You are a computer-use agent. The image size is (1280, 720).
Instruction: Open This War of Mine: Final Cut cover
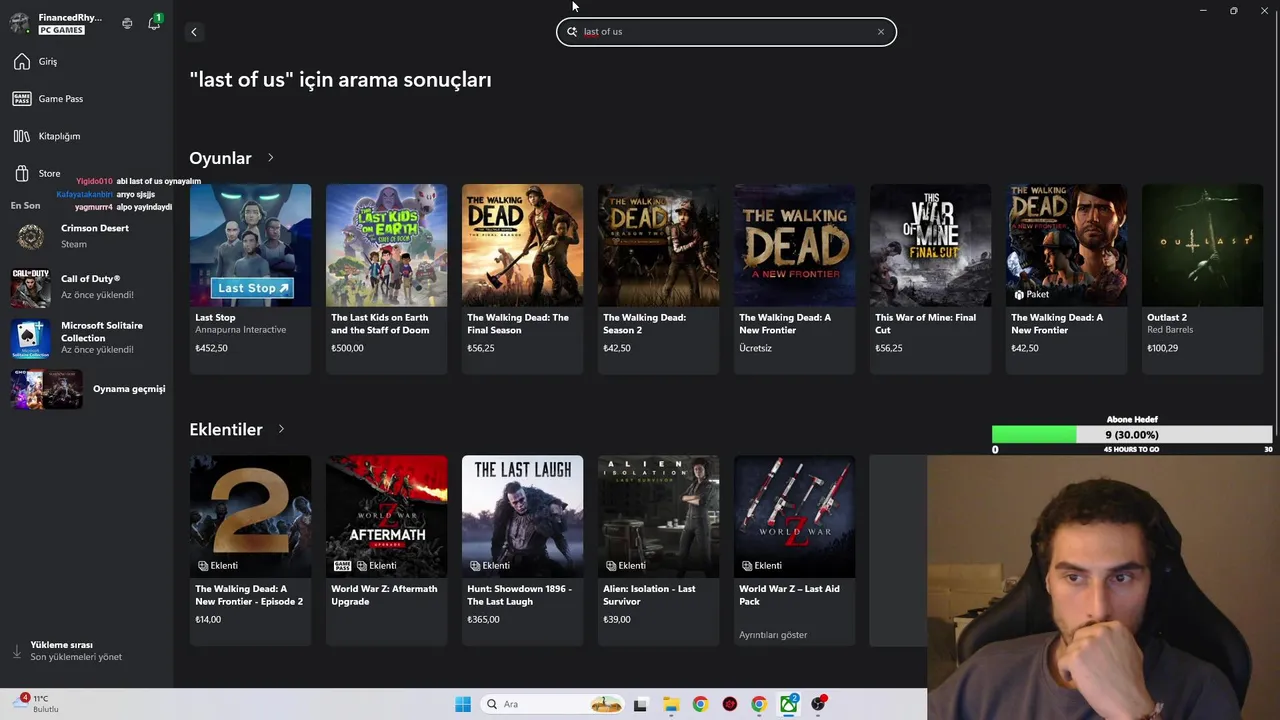pyautogui.click(x=930, y=245)
